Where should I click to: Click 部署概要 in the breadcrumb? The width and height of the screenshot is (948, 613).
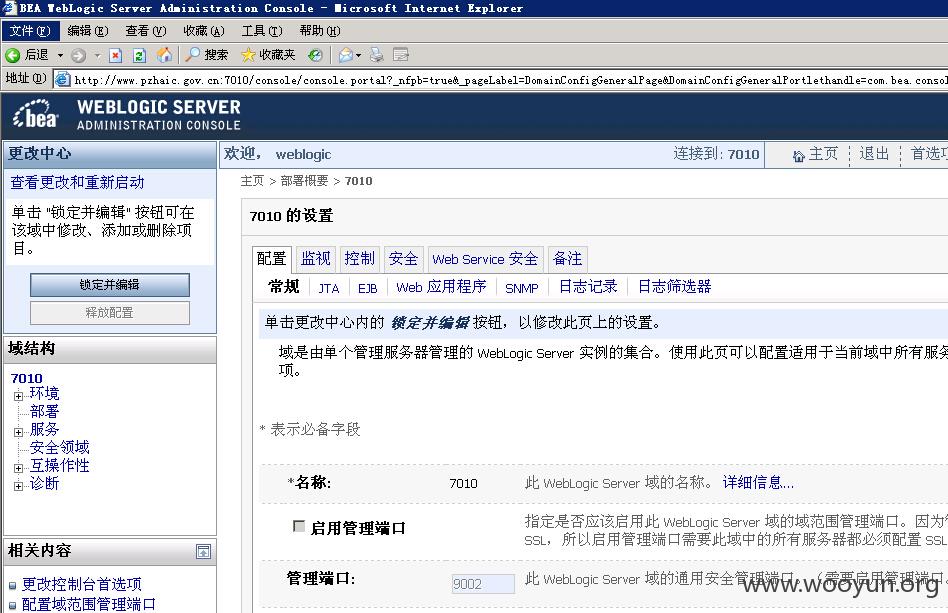[305, 181]
